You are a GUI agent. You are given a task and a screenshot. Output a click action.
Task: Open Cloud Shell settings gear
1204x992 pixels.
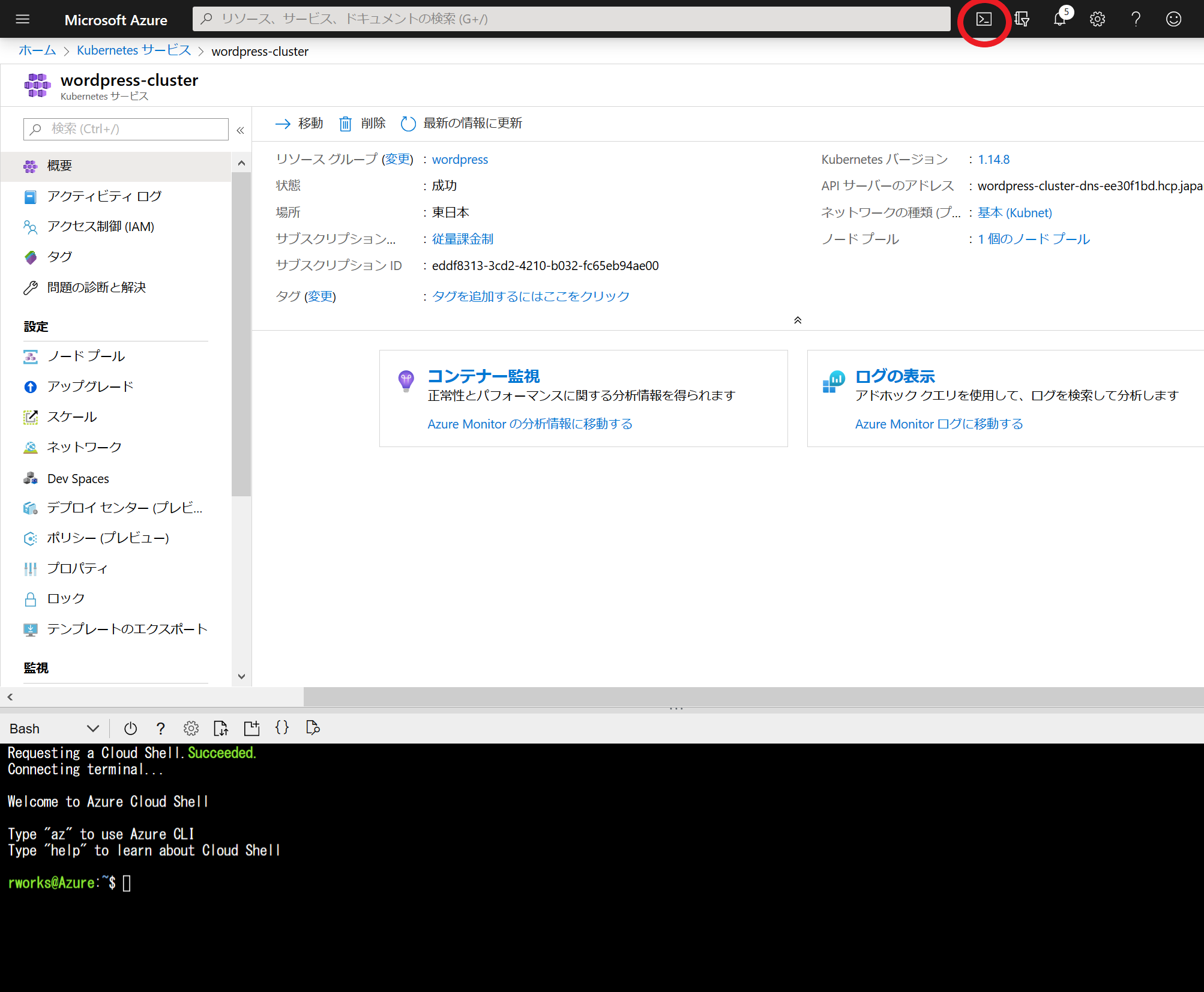click(191, 728)
